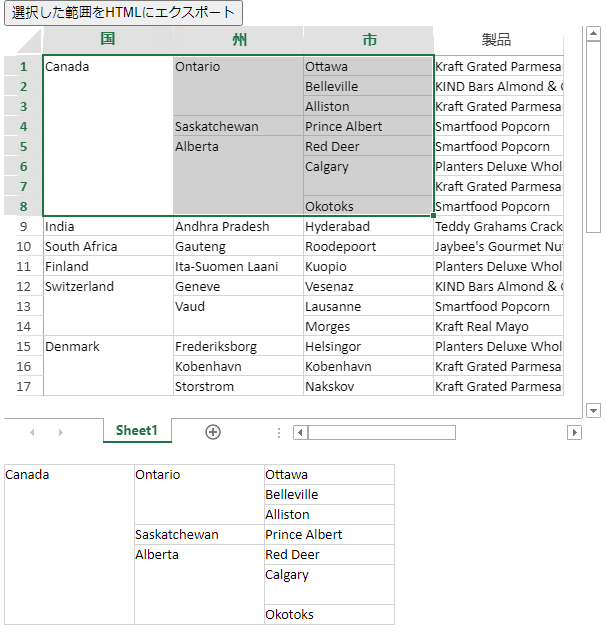Viewport: 606px width, 632px height.
Task: Click the vertical scrollbar down arrow
Action: tap(593, 410)
